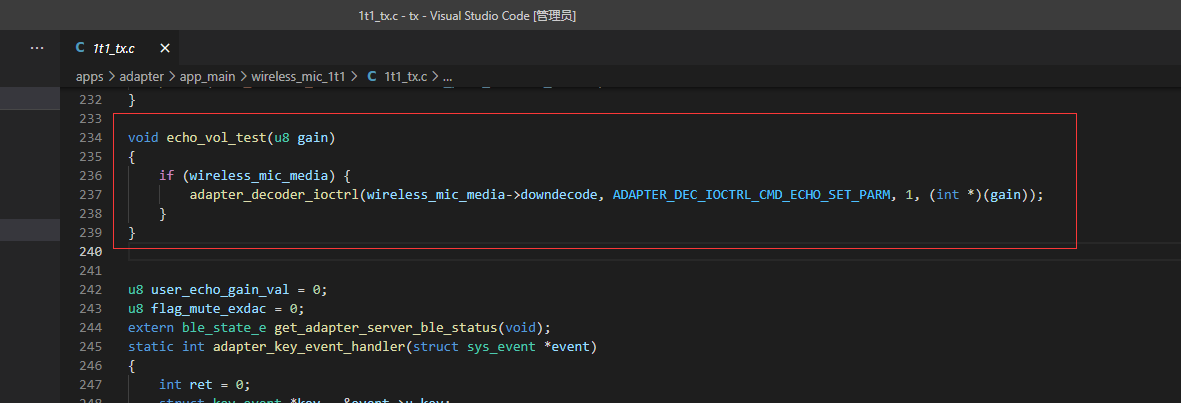The width and height of the screenshot is (1181, 403).
Task: Click the C file icon in the tab
Action: point(80,48)
